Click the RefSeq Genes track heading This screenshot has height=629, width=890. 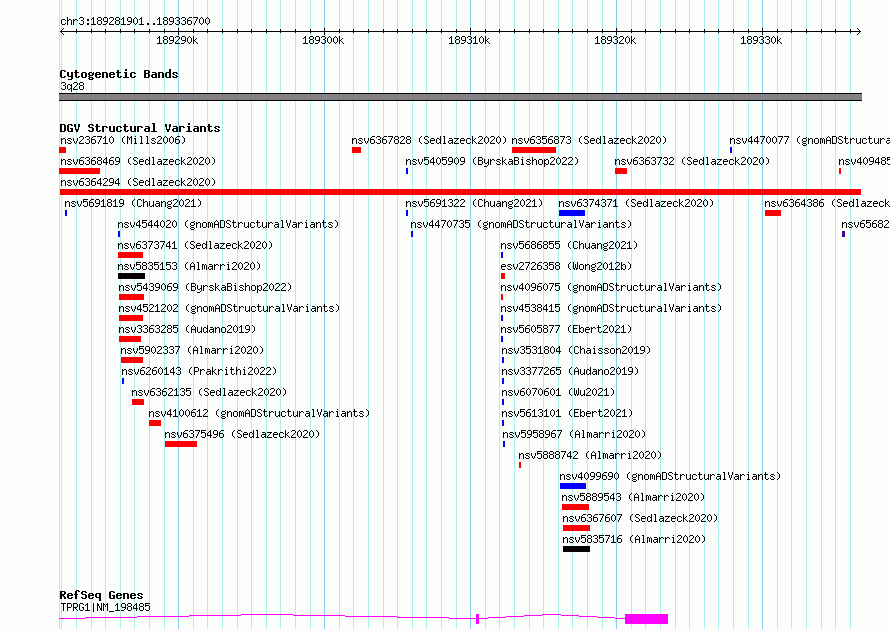pos(102,596)
